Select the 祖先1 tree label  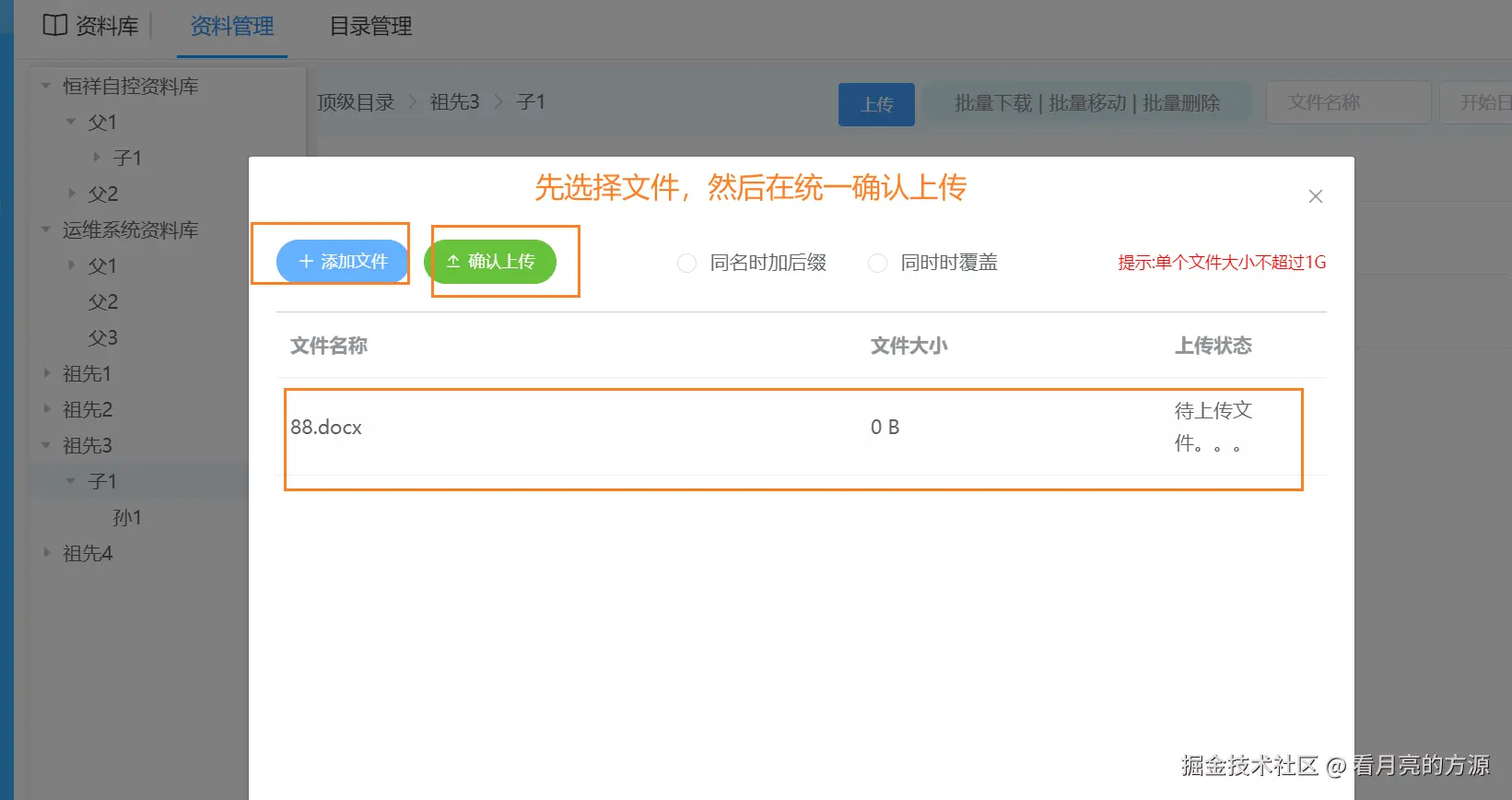(88, 374)
